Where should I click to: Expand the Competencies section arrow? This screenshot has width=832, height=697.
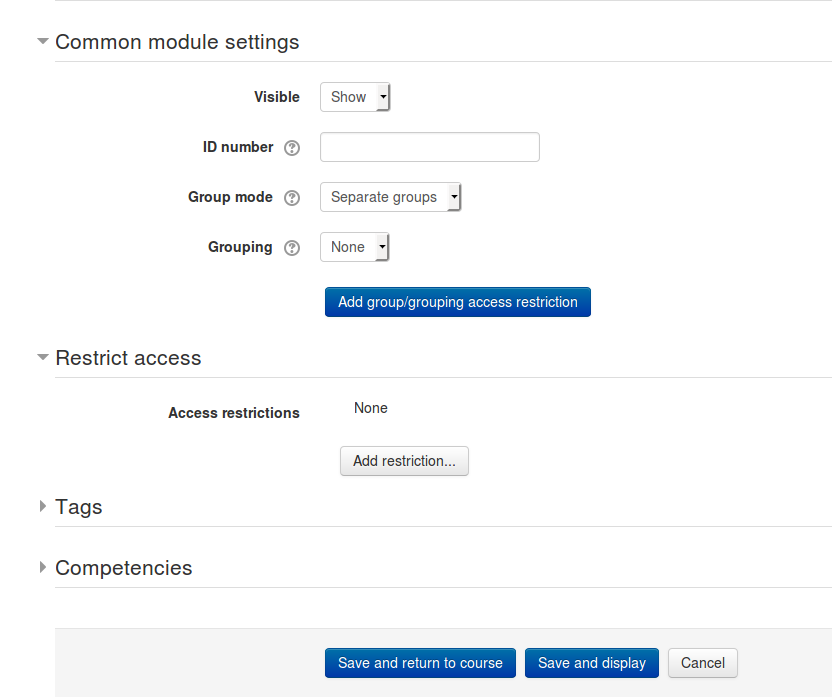click(x=43, y=567)
